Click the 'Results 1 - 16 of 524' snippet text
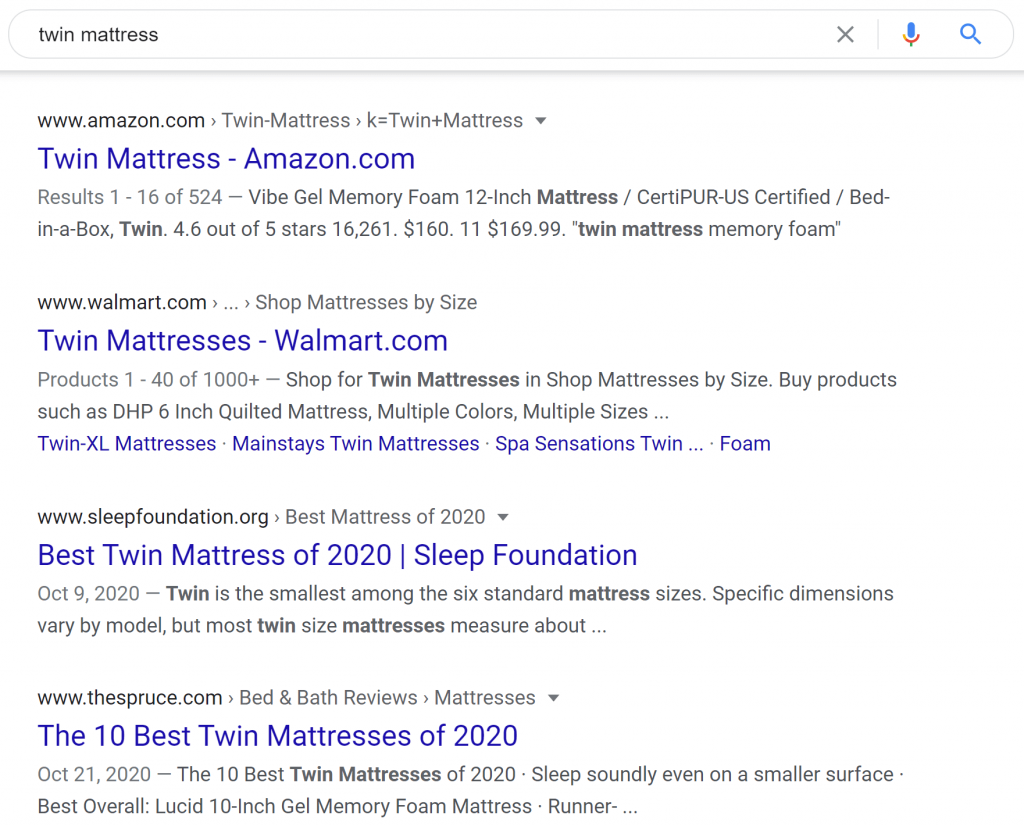Image resolution: width=1024 pixels, height=826 pixels. (130, 197)
